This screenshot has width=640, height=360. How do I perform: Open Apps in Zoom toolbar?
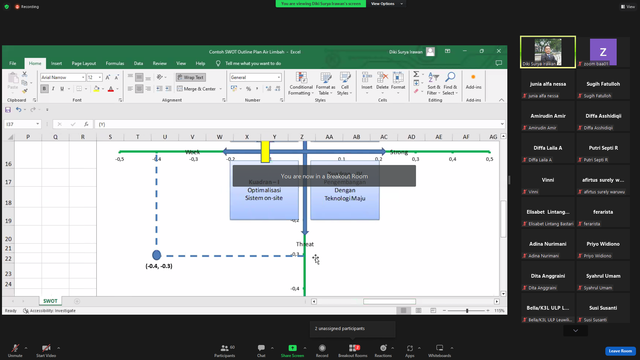[409, 350]
